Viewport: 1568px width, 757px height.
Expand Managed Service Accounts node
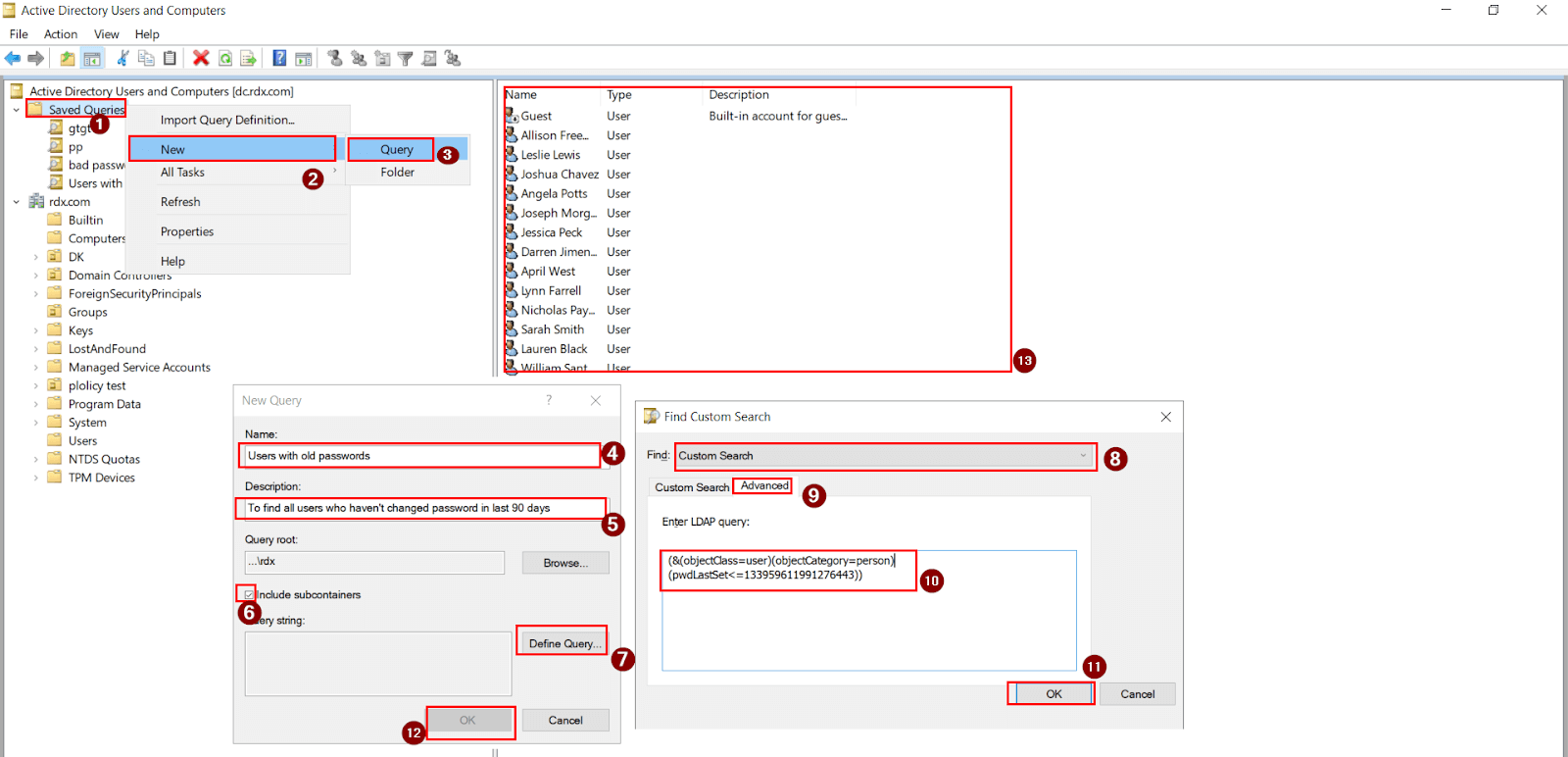pos(36,367)
